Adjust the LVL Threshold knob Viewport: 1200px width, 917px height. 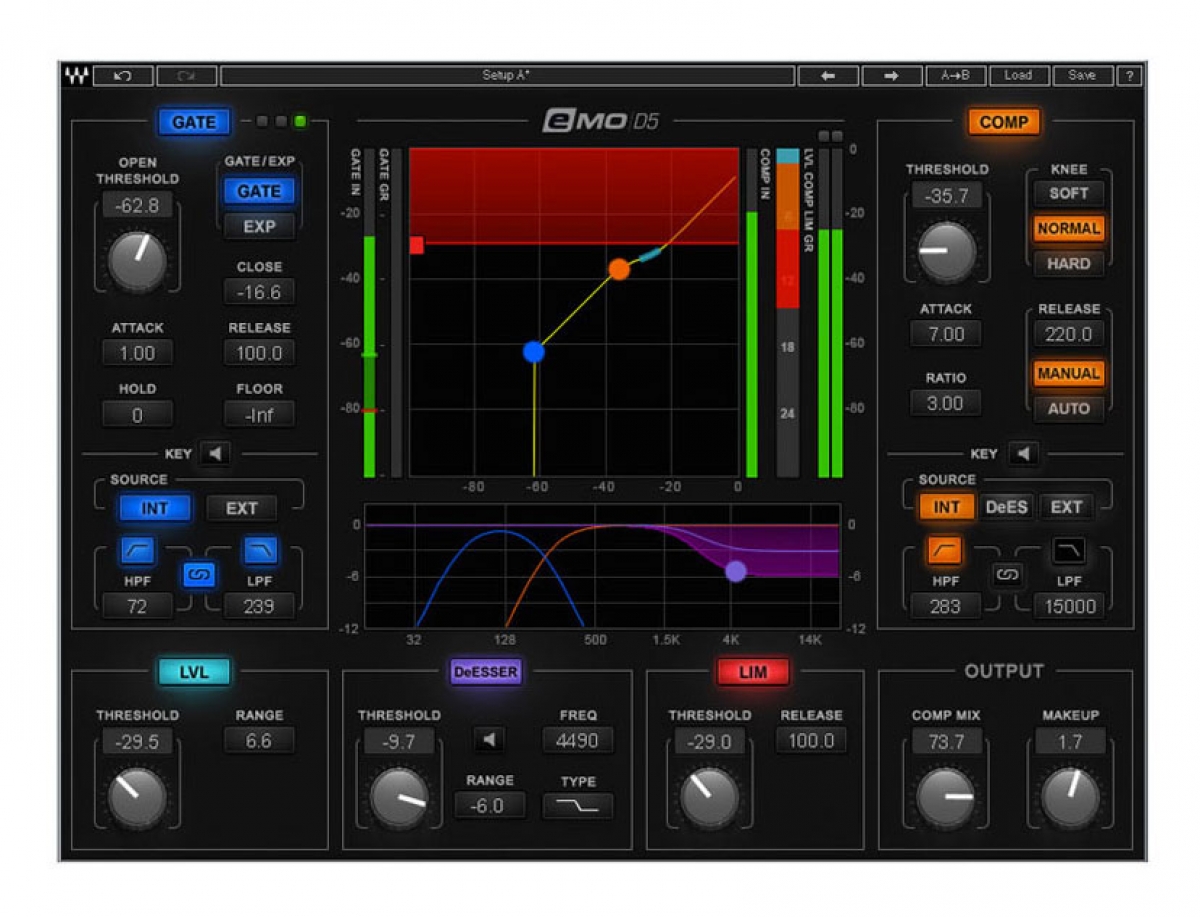click(x=137, y=797)
